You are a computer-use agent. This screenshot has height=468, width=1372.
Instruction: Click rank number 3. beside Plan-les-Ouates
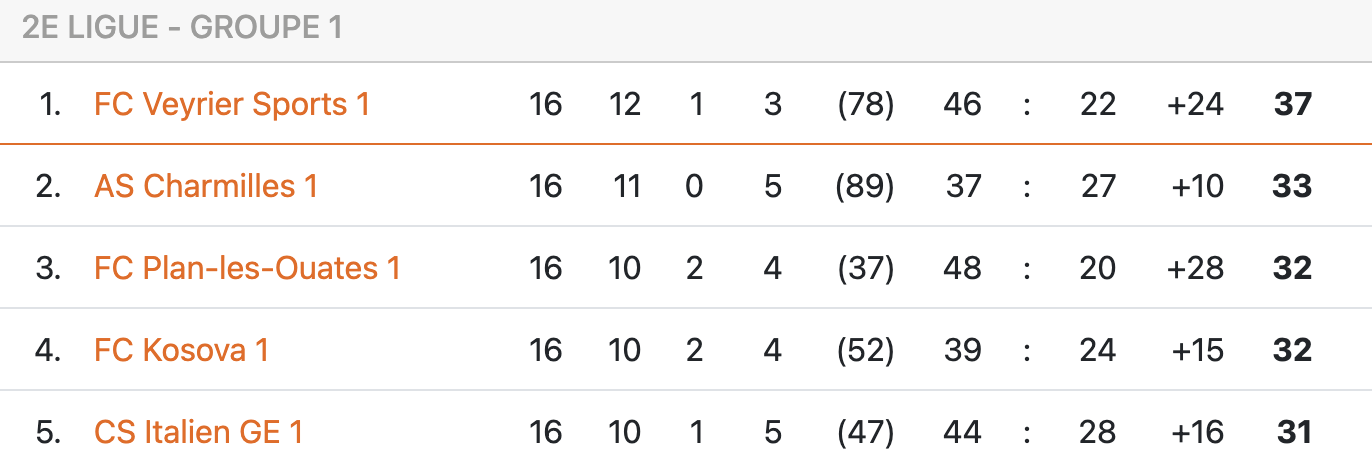pos(49,268)
